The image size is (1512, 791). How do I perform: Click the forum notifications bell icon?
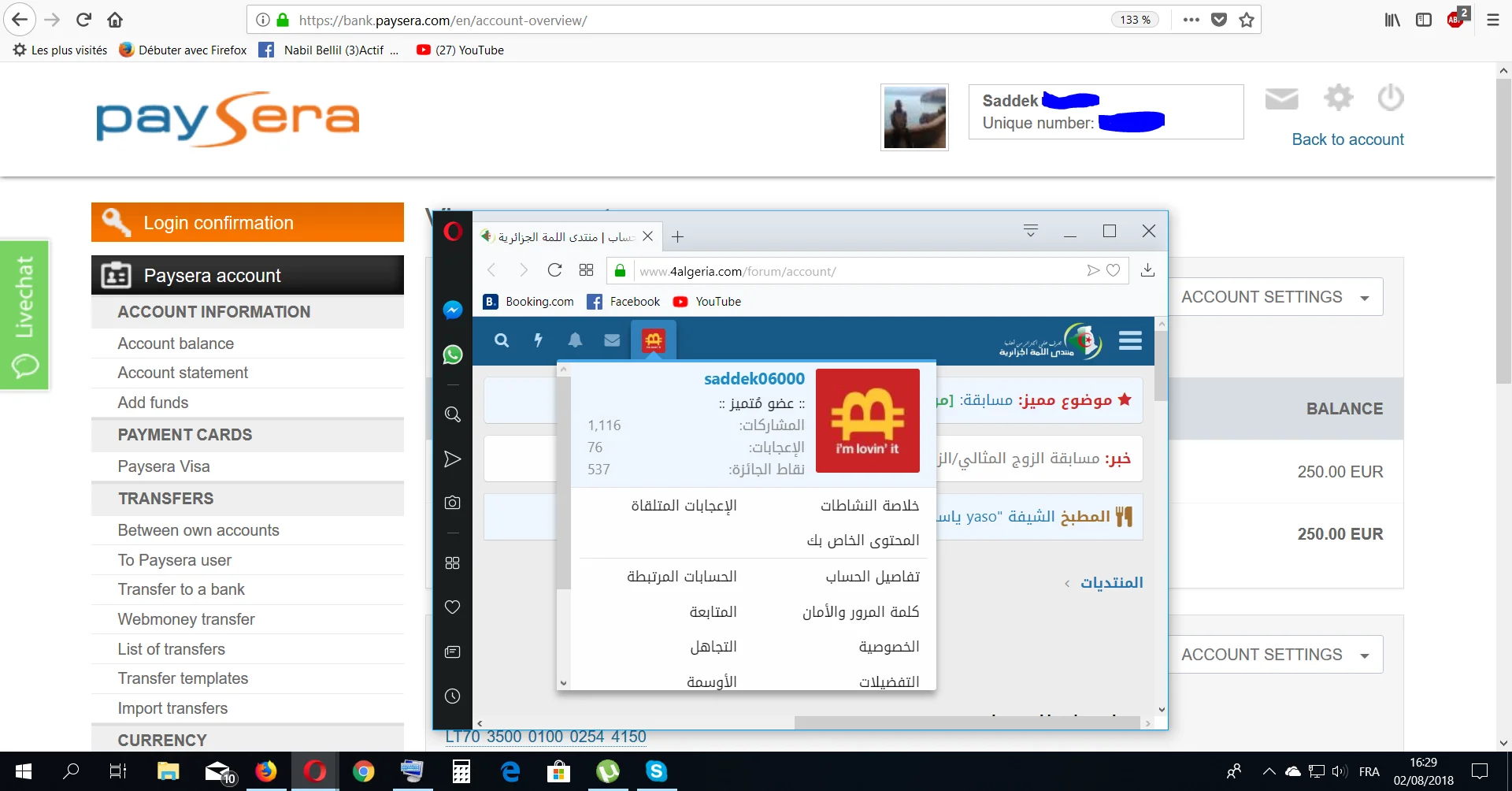pos(575,340)
